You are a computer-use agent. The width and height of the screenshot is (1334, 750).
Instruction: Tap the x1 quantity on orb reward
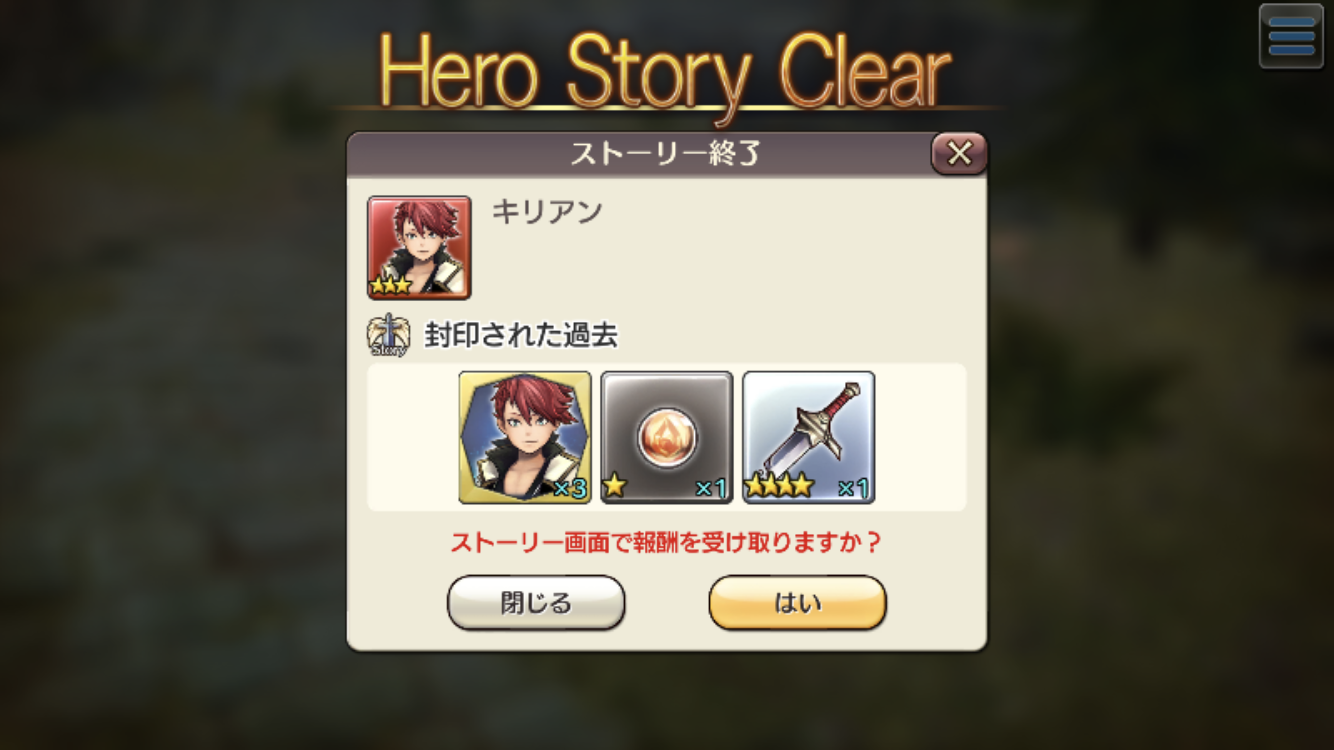(x=711, y=488)
